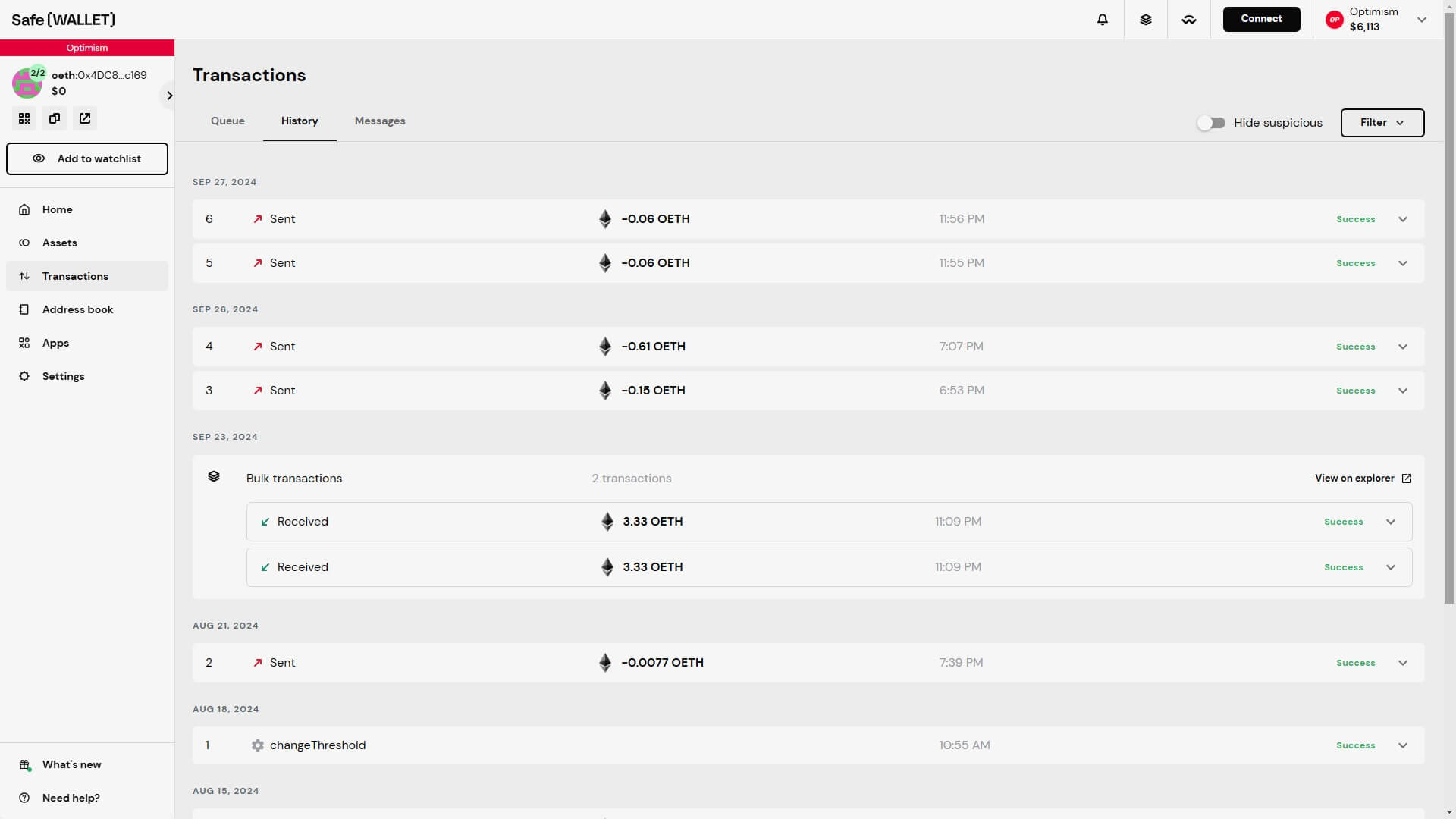1456x819 pixels.
Task: Expand transaction 3 details chevron
Action: tap(1403, 391)
